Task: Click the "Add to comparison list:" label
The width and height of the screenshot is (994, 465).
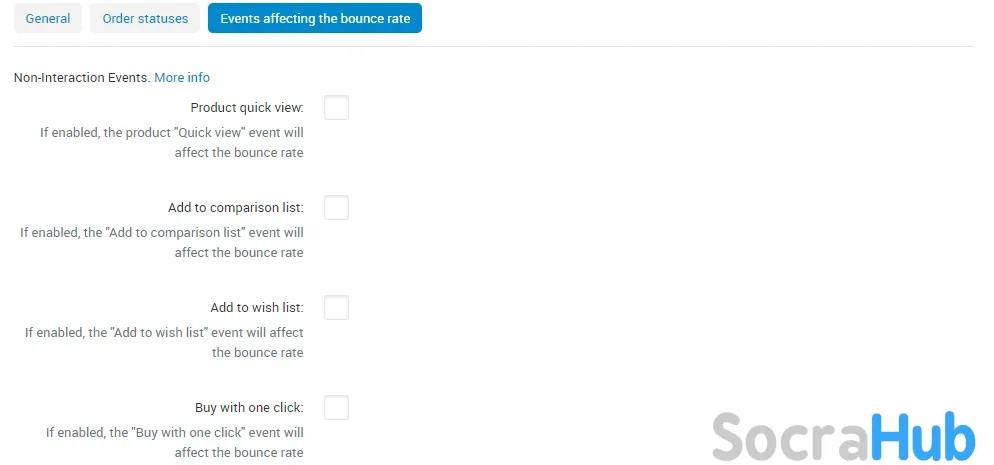Action: coord(236,208)
